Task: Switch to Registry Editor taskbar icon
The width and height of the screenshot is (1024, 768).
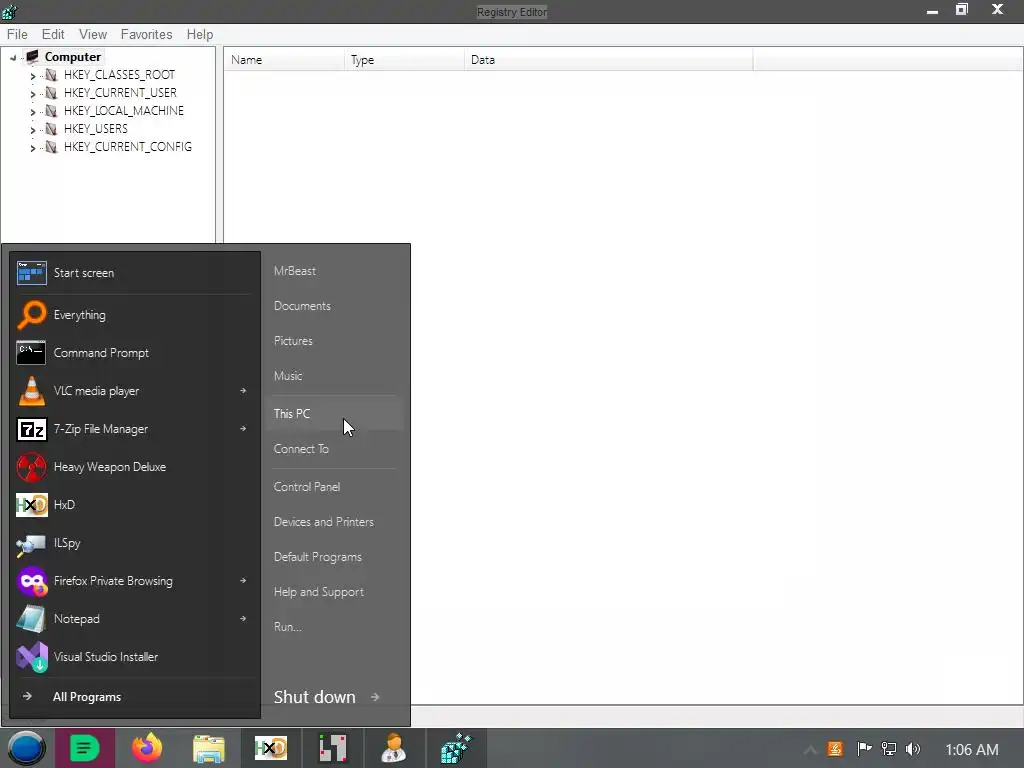Action: 456,748
